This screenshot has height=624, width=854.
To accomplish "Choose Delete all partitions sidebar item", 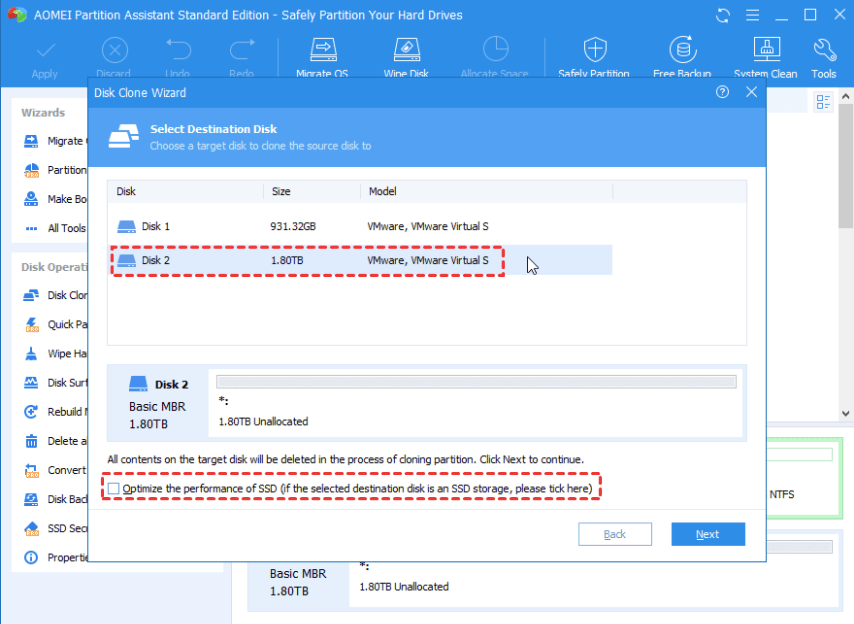I will [x=54, y=441].
